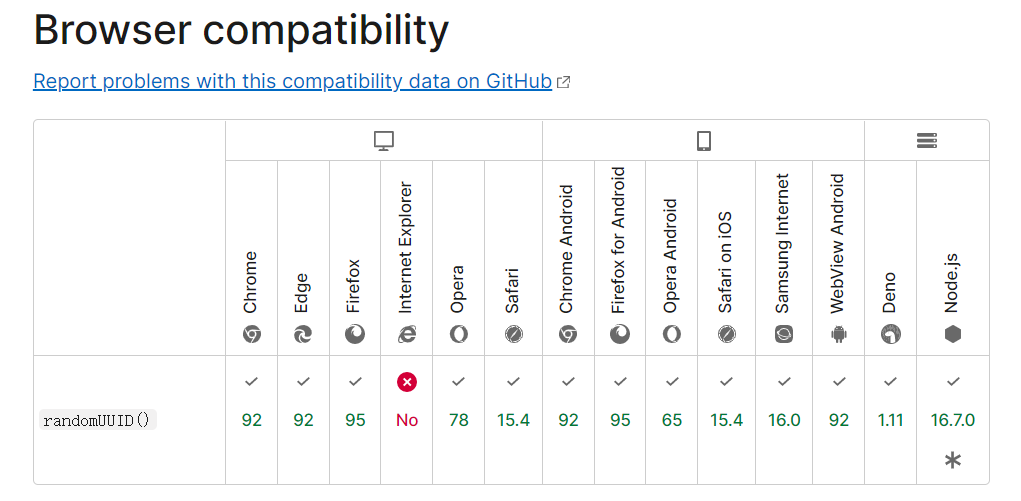Viewport: 1021px width, 501px height.
Task: Click the Safari 15.4 version cell
Action: 513,420
